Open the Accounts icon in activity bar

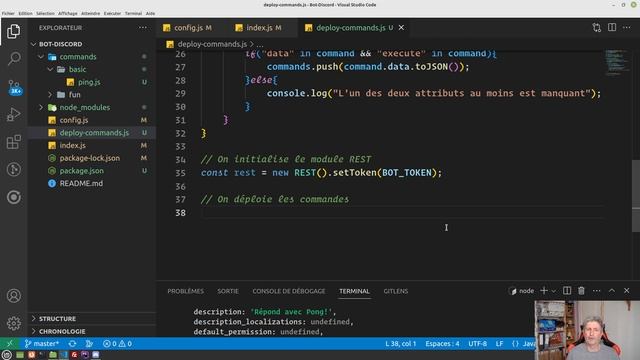(13, 296)
